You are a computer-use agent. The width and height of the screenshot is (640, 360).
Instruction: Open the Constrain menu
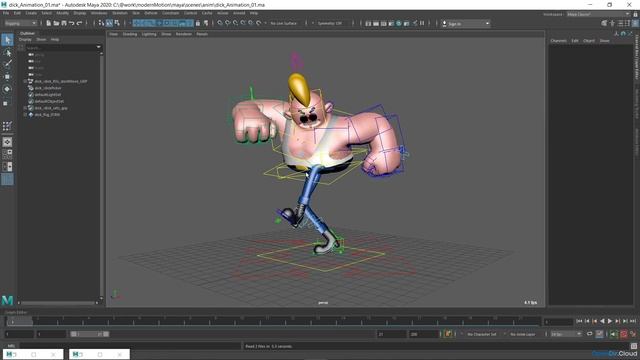[171, 13]
